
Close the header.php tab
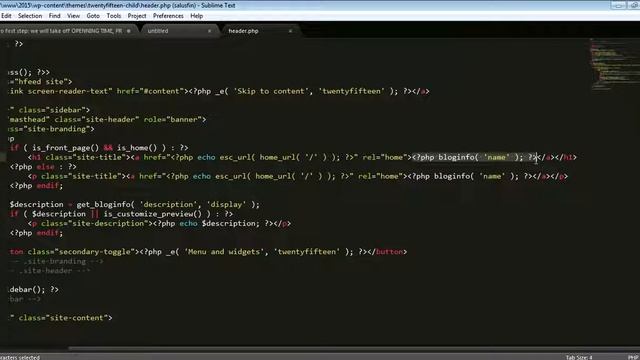(x=290, y=31)
